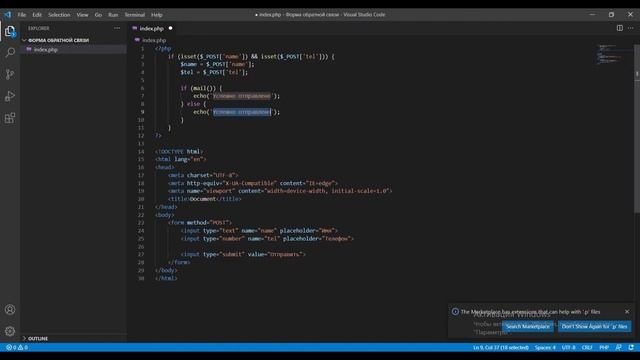This screenshot has width=640, height=360.
Task: Click the Search Marketplace button
Action: 528,326
